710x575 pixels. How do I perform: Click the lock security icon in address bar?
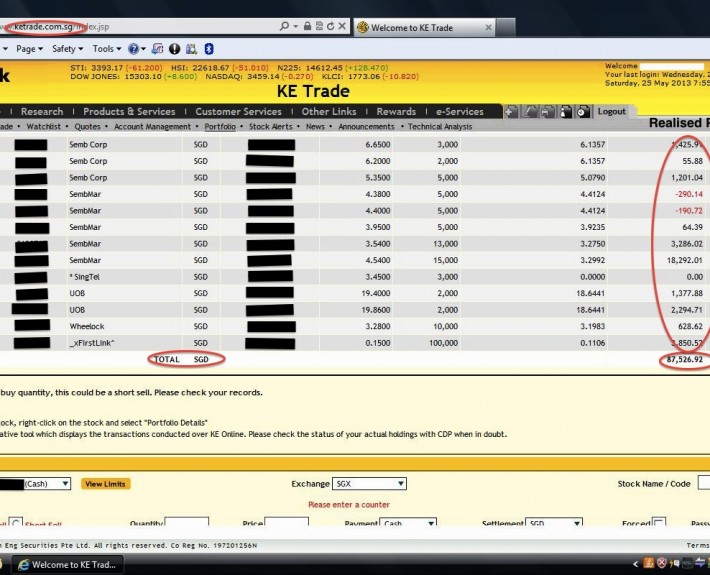[x=306, y=27]
